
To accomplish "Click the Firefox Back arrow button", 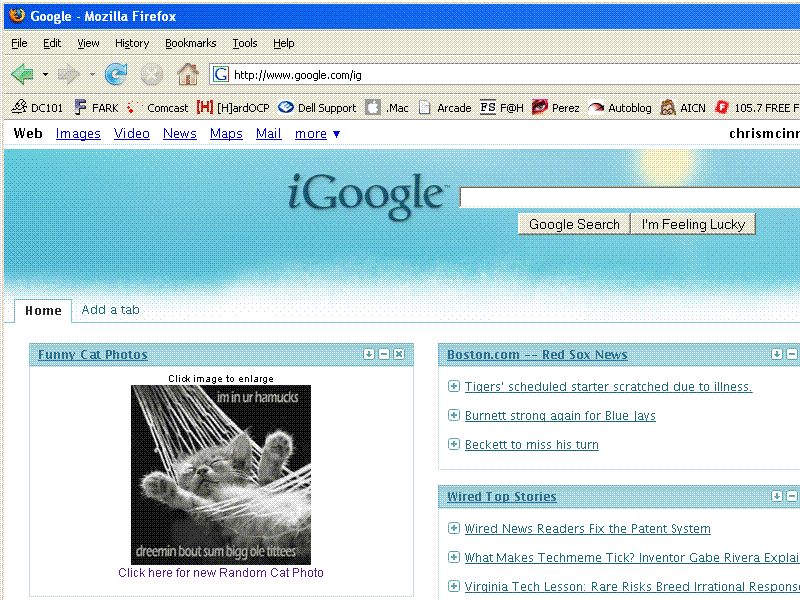I will pyautogui.click(x=22, y=74).
